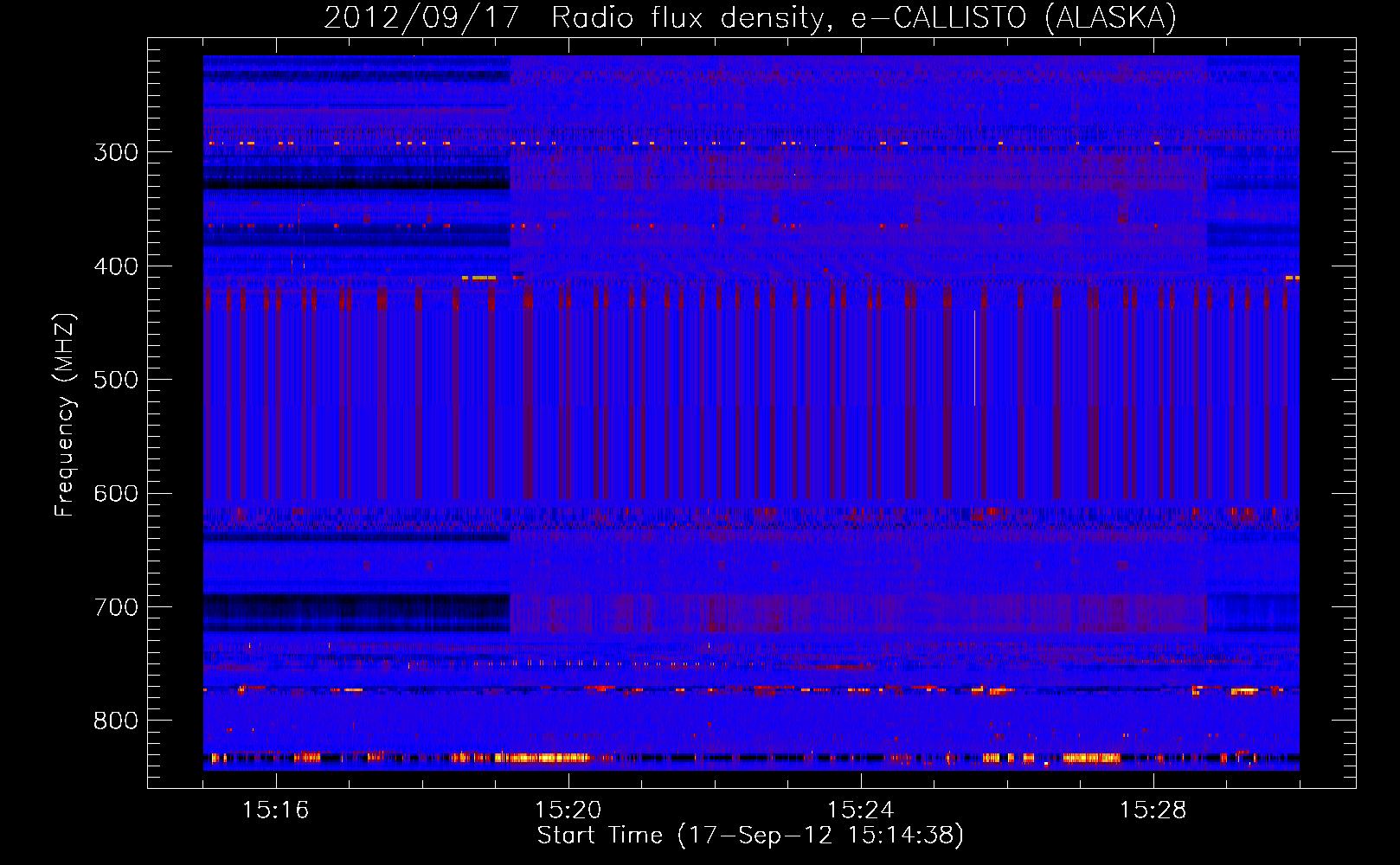Click the thin yellow vertical spike near 15:25
Viewport: 1400px width, 865px height.
click(975, 358)
